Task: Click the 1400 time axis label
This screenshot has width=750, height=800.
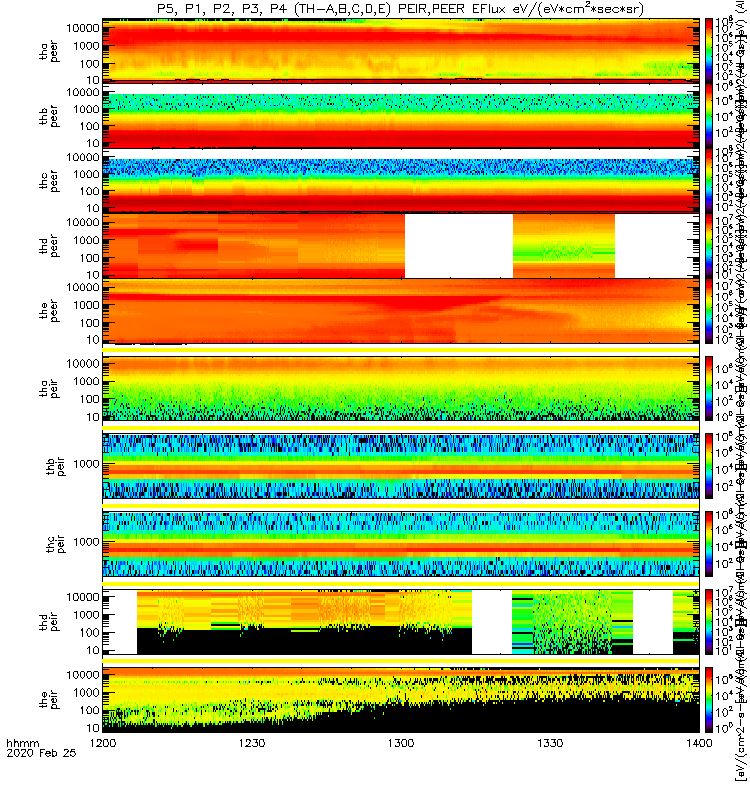Action: point(699,743)
